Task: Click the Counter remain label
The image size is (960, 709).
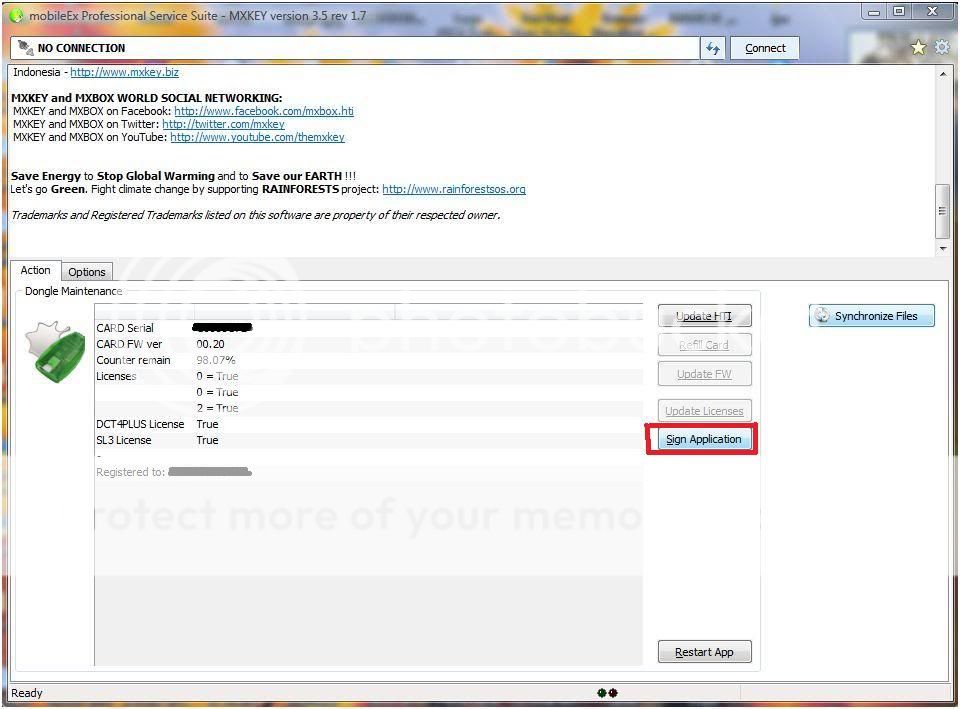Action: pyautogui.click(x=133, y=360)
